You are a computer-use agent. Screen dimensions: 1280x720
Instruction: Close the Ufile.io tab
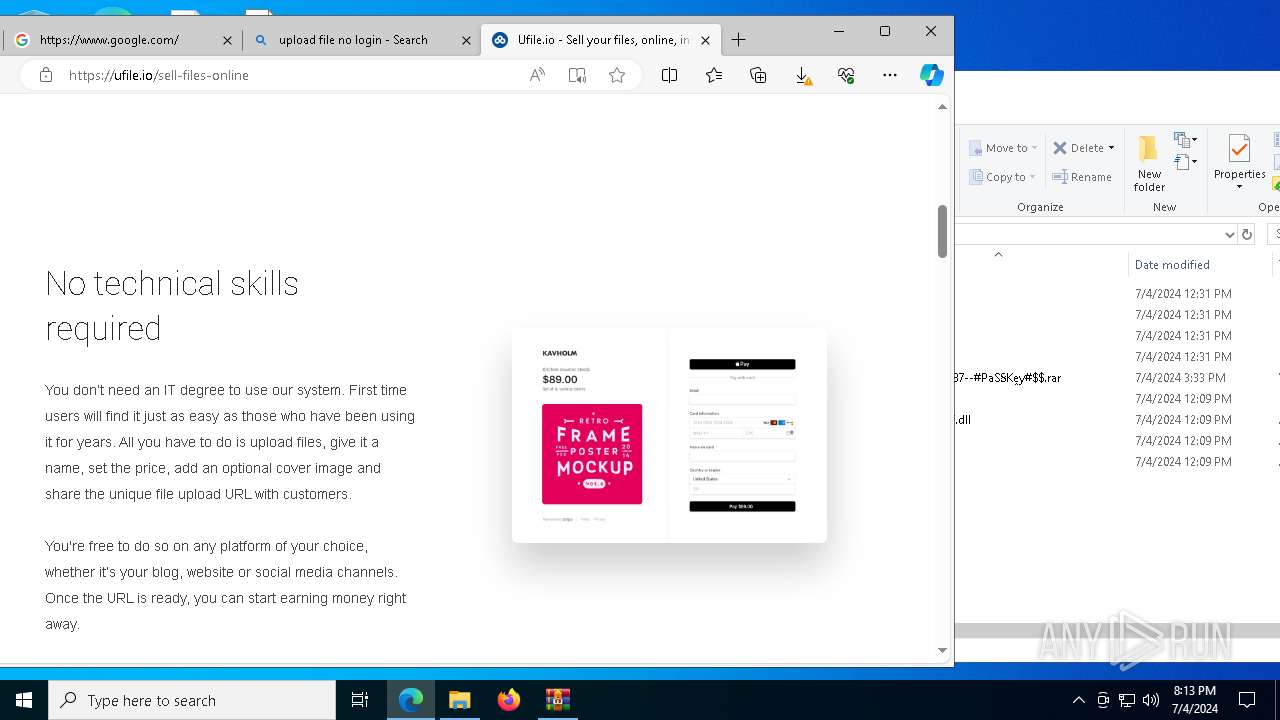point(705,40)
